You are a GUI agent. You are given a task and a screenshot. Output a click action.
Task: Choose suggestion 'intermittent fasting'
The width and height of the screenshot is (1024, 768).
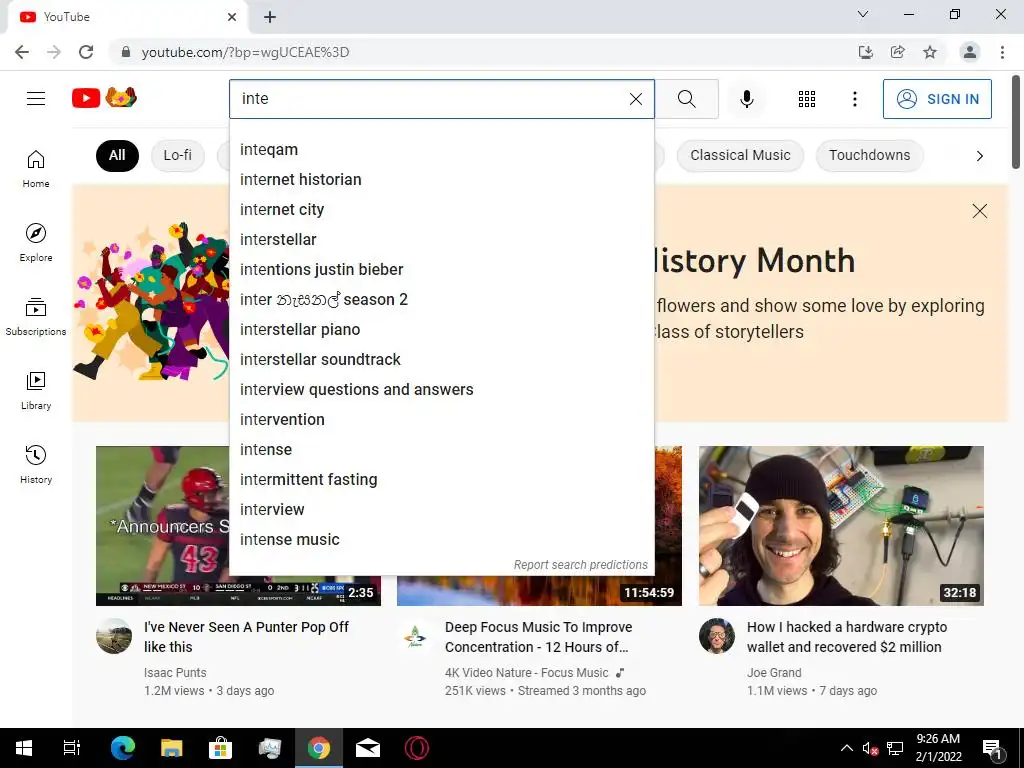pos(441,480)
